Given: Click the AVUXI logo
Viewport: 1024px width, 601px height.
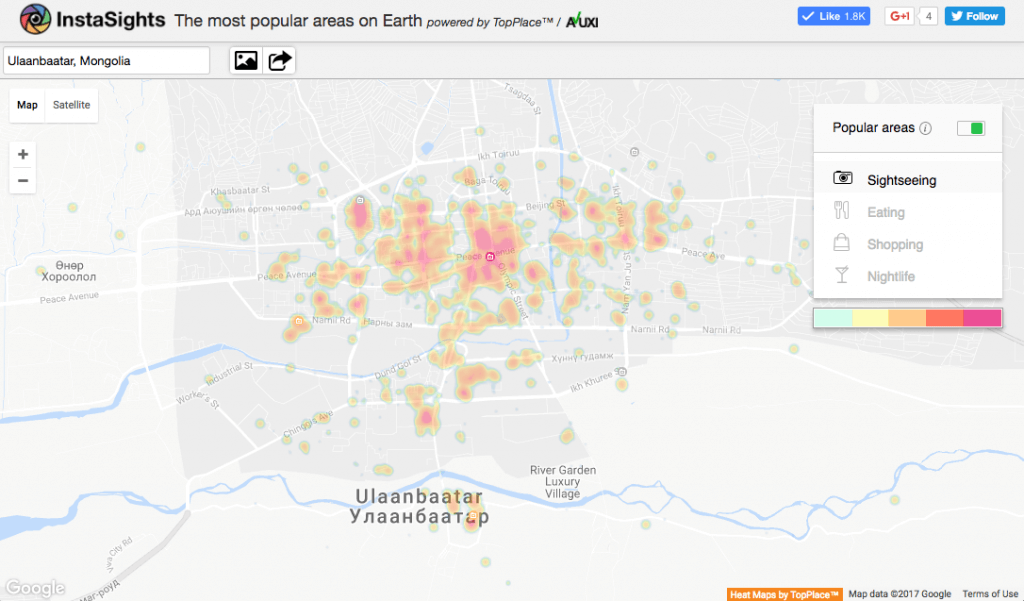Looking at the screenshot, I should (582, 21).
